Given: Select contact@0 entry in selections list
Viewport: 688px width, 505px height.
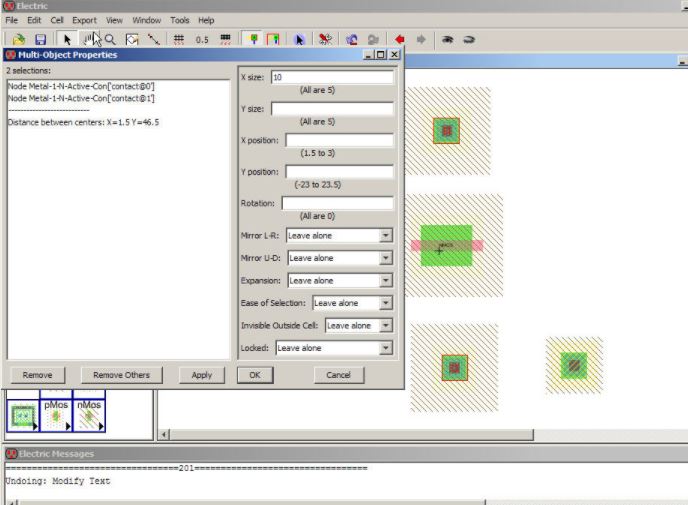Looking at the screenshot, I should tap(81, 86).
